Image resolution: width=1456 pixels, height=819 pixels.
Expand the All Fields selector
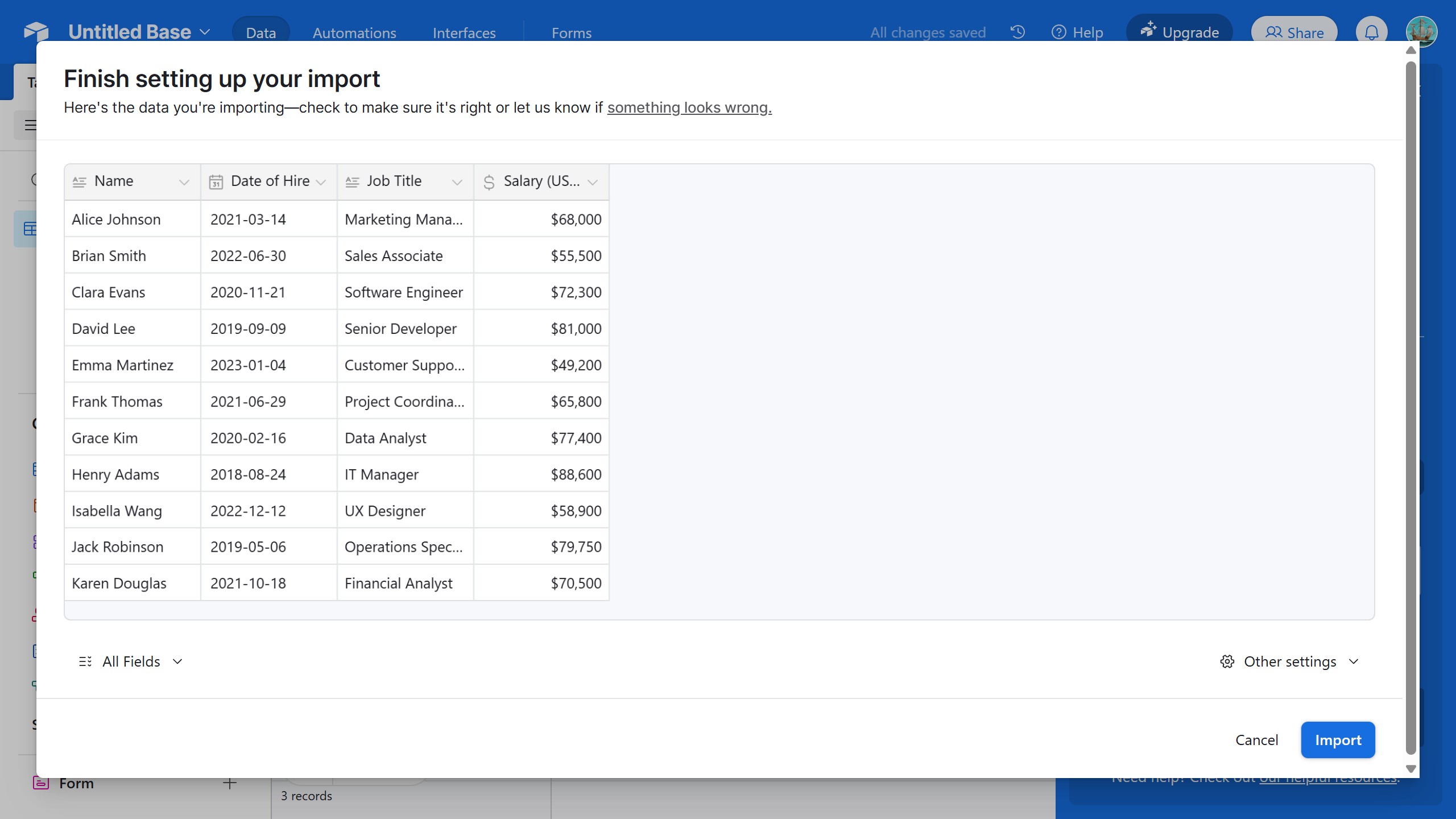coord(131,661)
